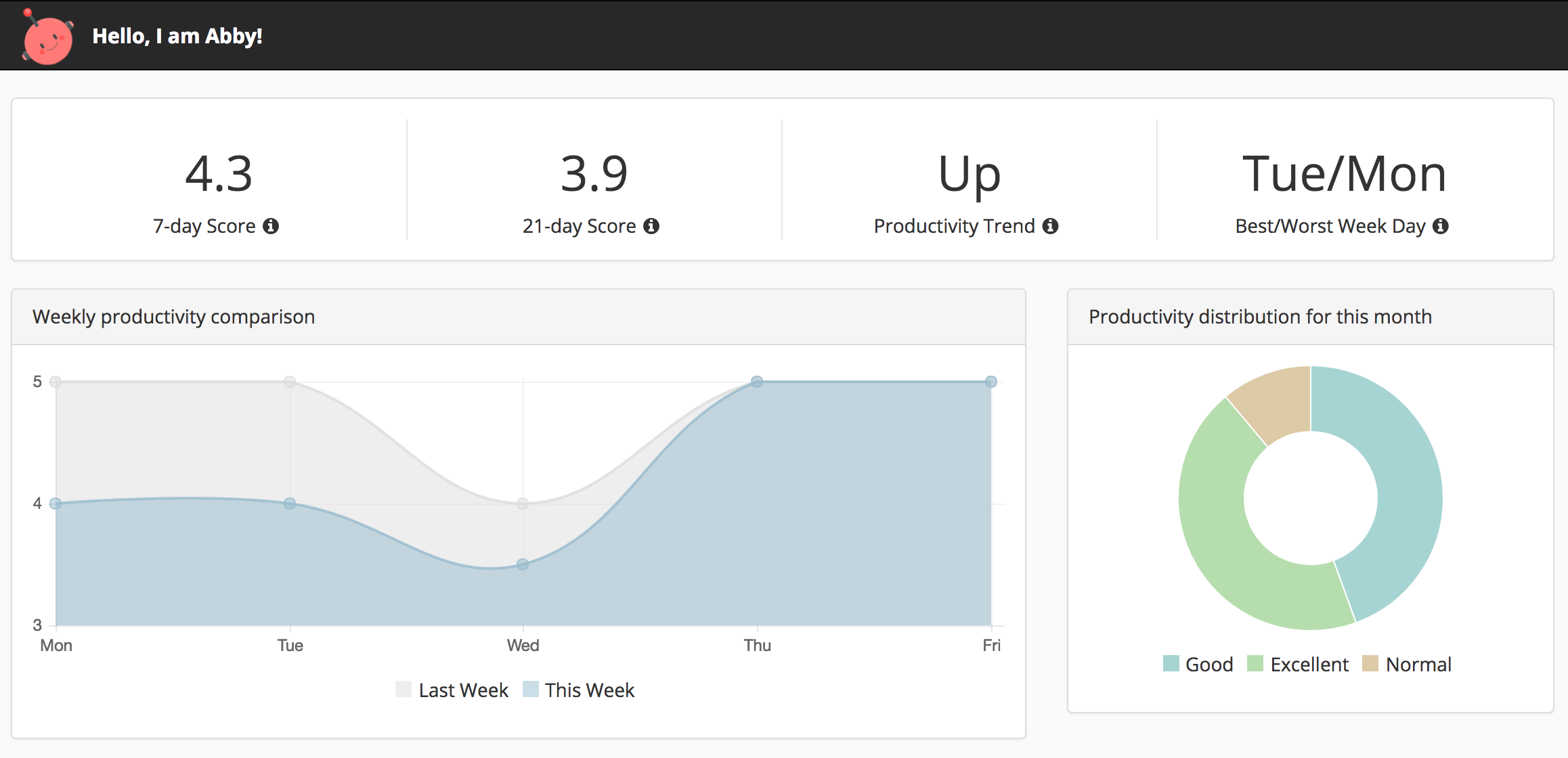Select the Fri data point on the chart
Image resolution: width=1568 pixels, height=758 pixels.
coord(991,382)
